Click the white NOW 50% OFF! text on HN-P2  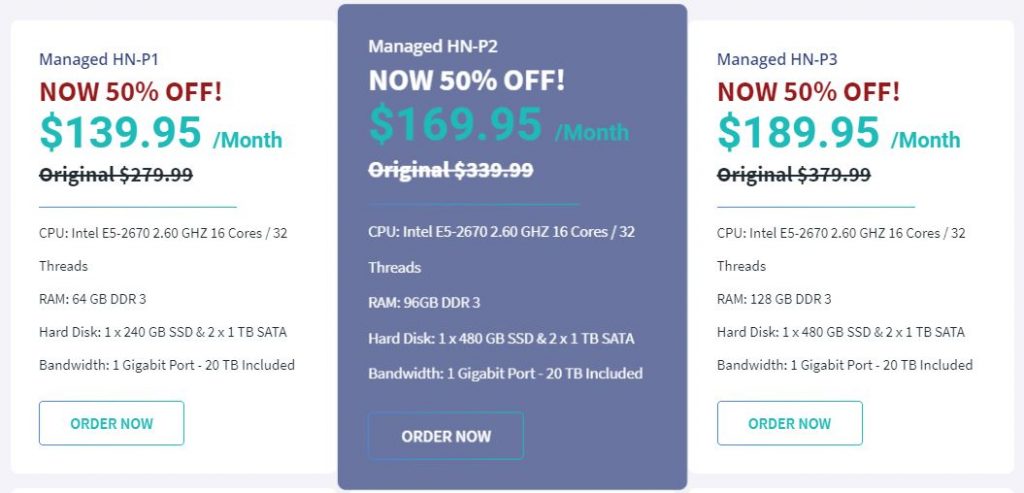pos(467,80)
